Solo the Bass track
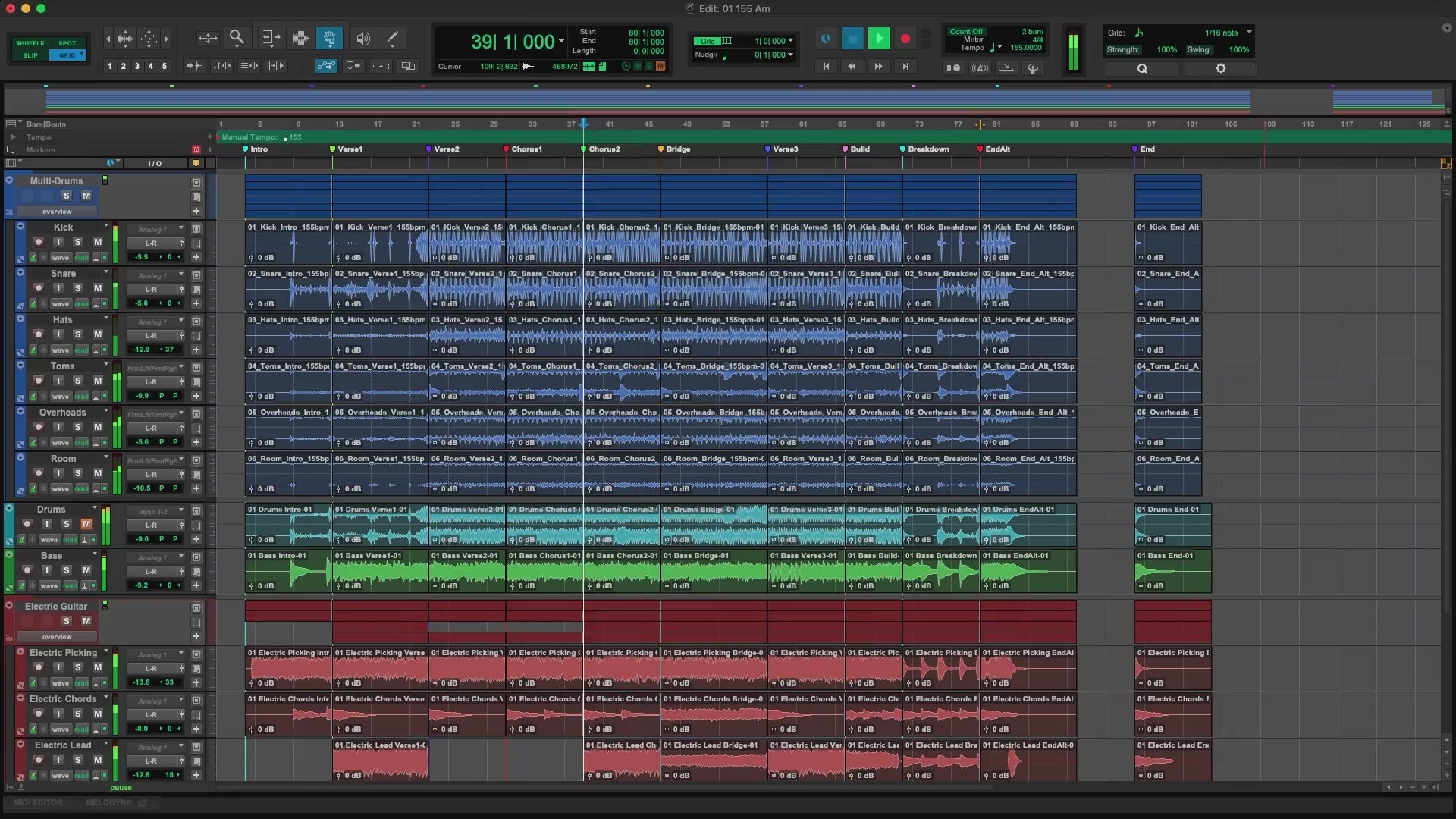This screenshot has width=1456, height=819. 66,570
